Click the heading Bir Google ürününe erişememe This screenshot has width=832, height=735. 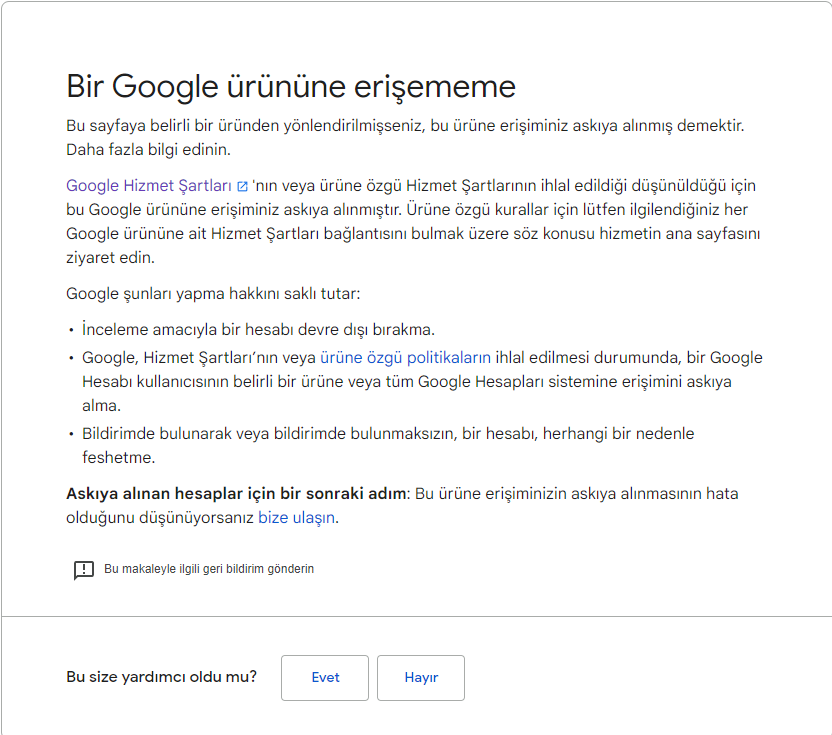[291, 86]
